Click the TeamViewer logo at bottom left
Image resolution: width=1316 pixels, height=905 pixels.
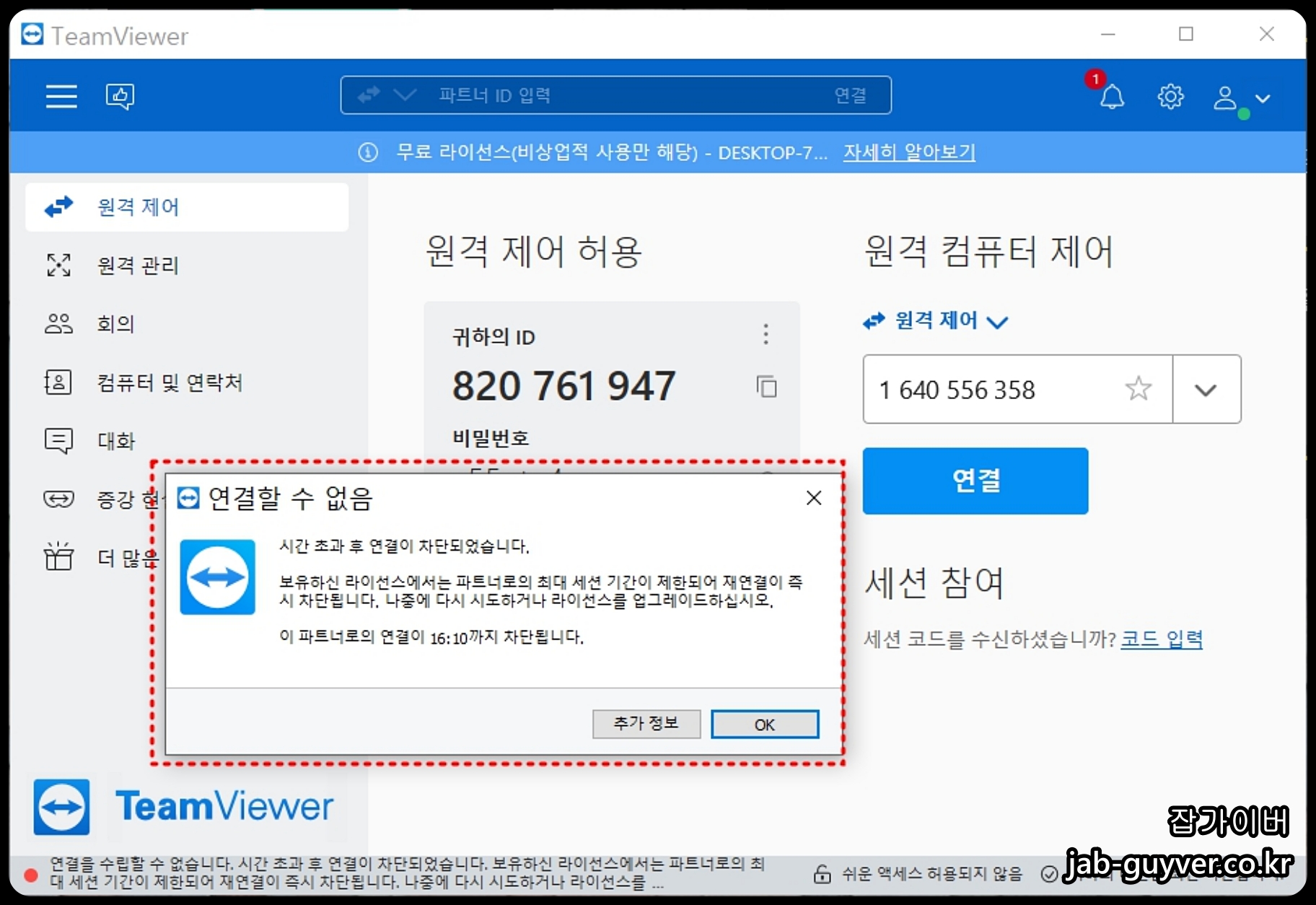(183, 806)
